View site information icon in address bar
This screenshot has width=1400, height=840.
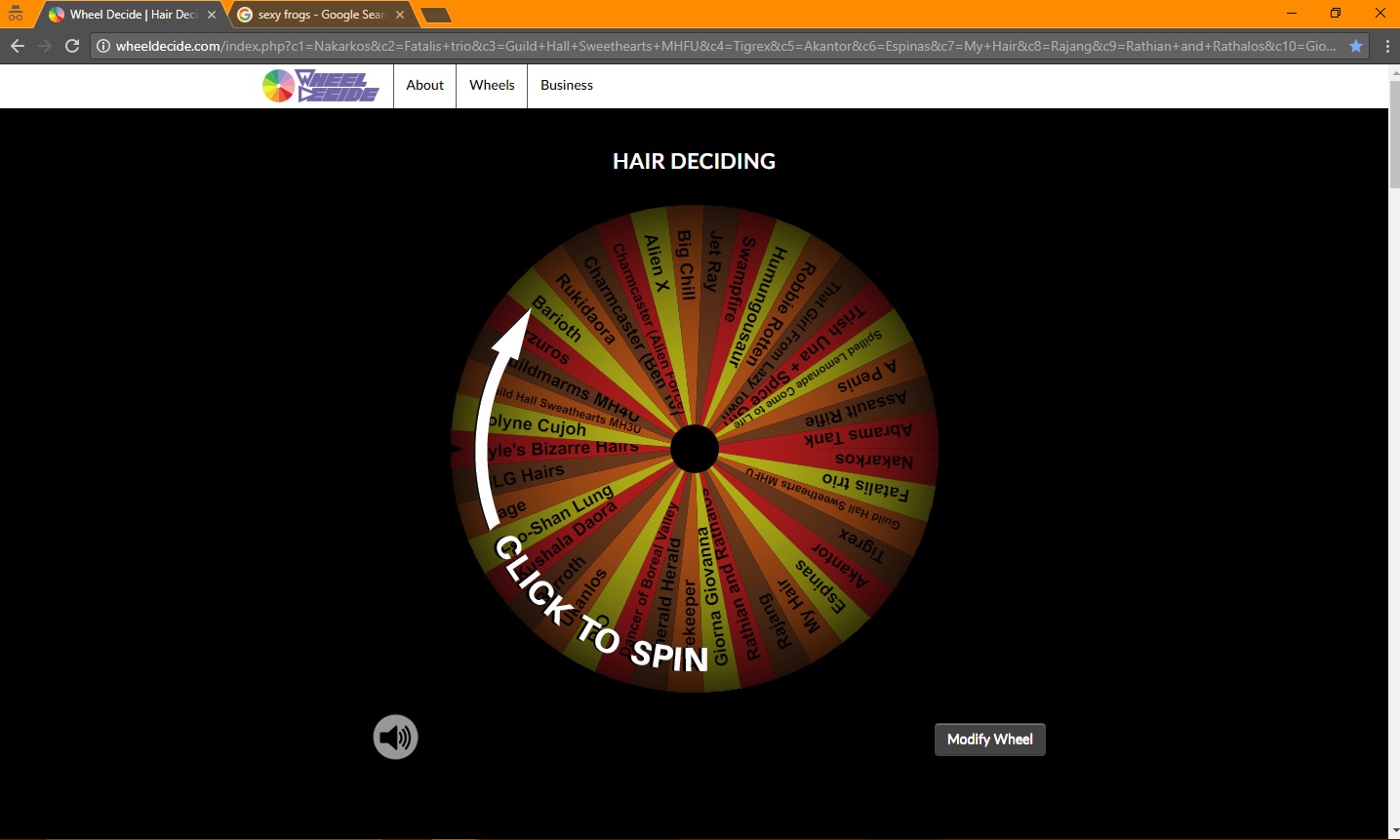[x=103, y=46]
